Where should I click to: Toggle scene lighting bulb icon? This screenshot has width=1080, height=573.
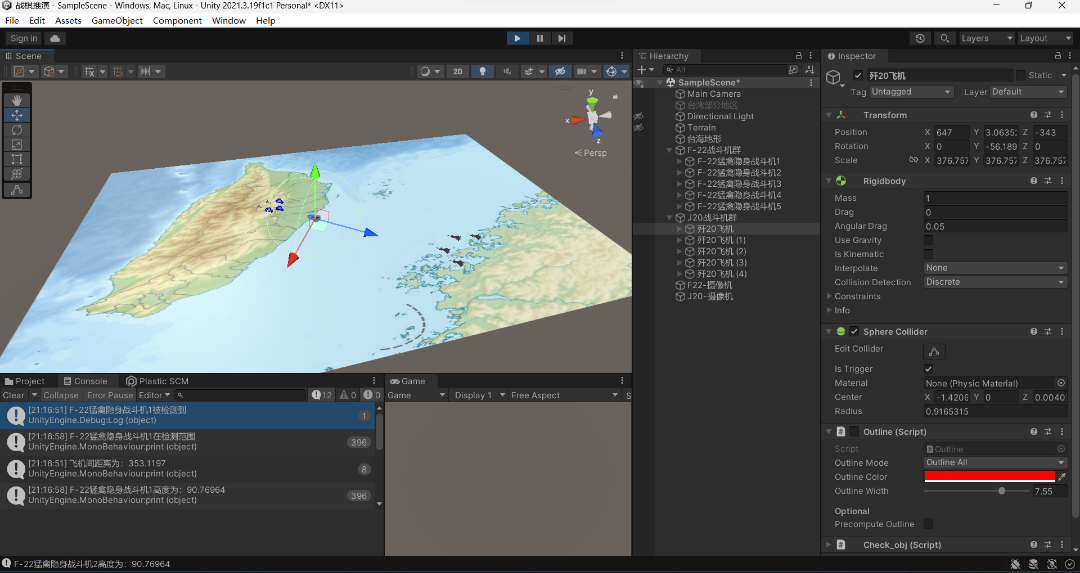click(483, 71)
